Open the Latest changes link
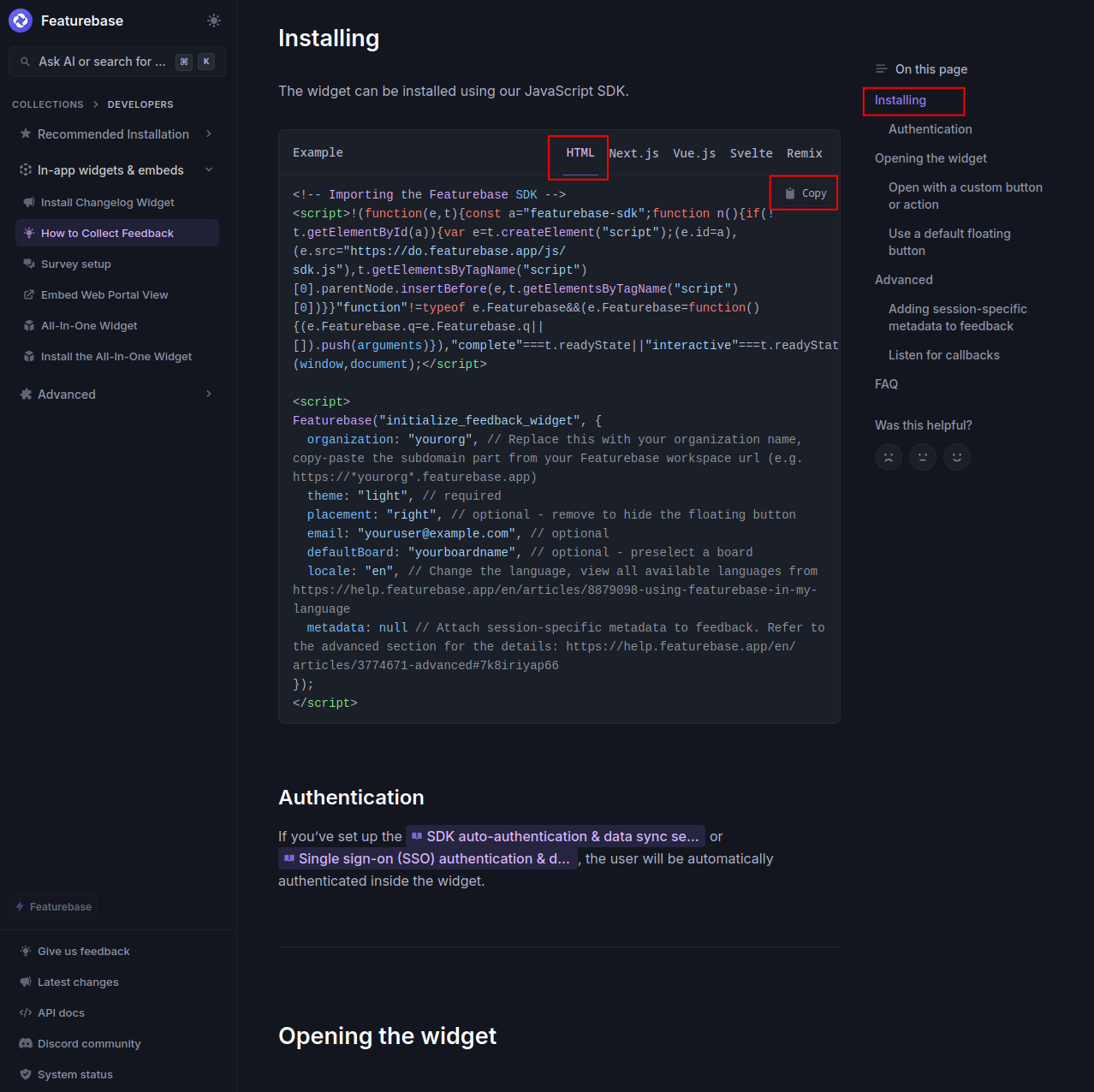This screenshot has width=1094, height=1092. 78,982
